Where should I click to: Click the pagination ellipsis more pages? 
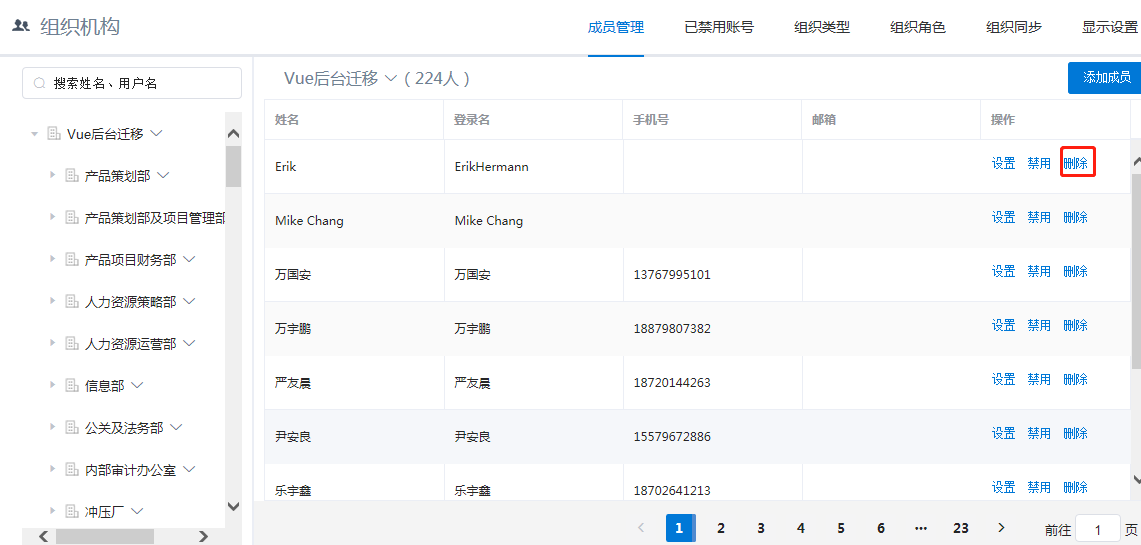921,528
